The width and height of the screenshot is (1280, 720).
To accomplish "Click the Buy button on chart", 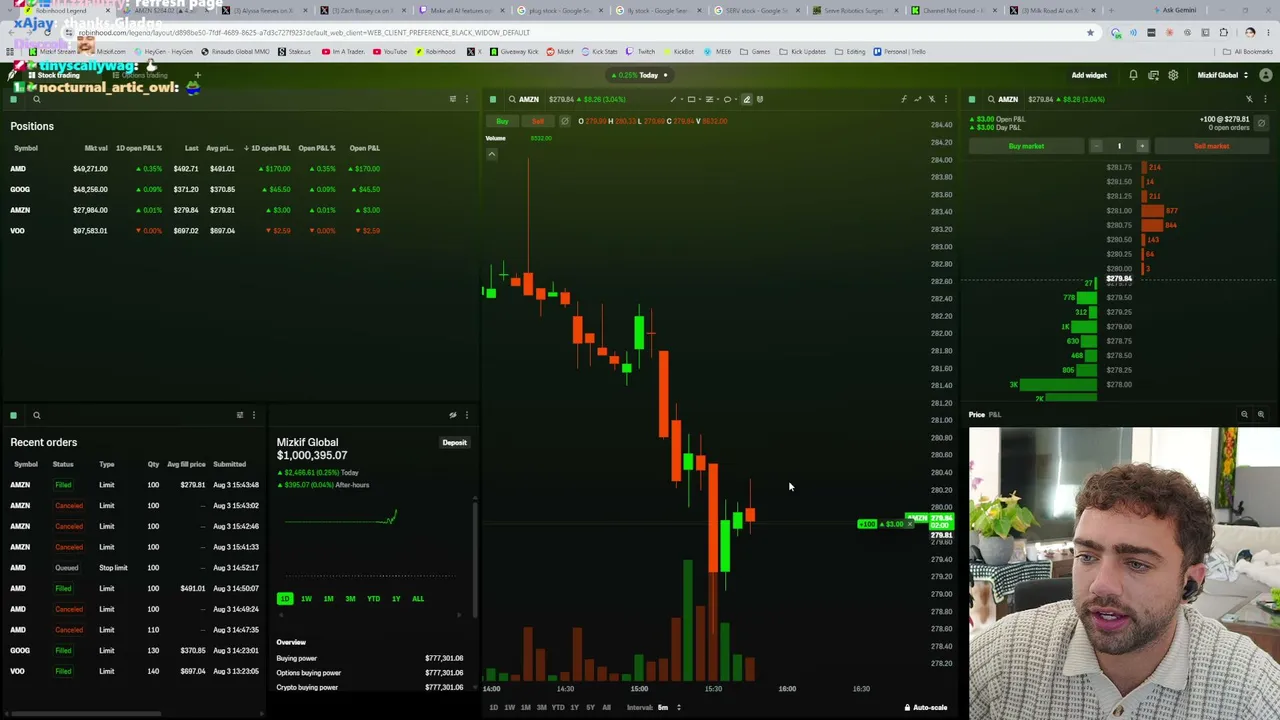I will tap(502, 121).
